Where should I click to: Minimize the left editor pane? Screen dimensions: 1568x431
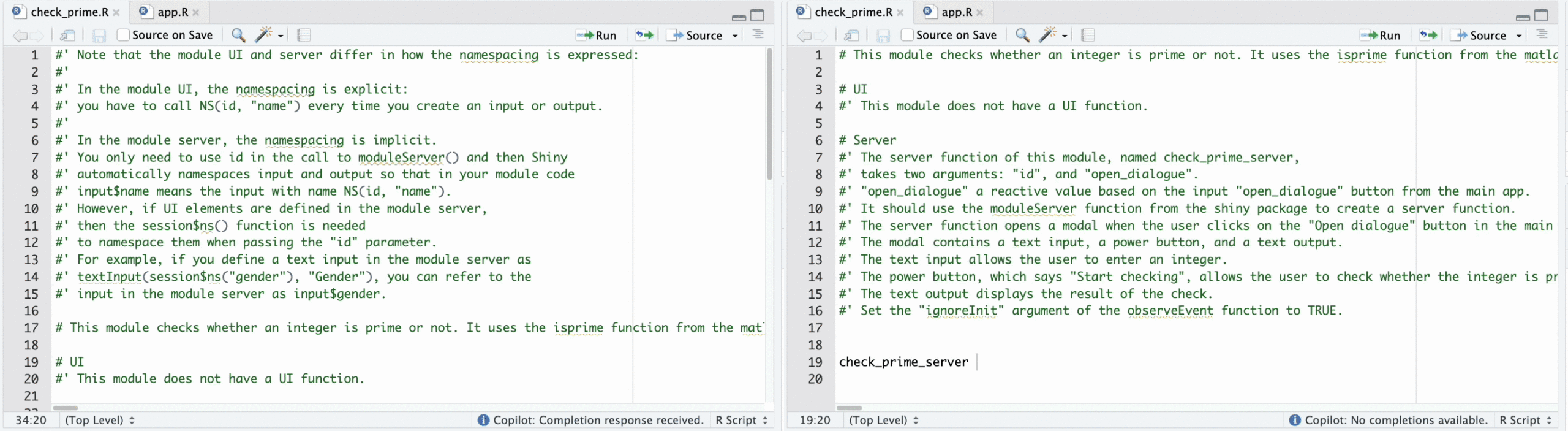(739, 17)
